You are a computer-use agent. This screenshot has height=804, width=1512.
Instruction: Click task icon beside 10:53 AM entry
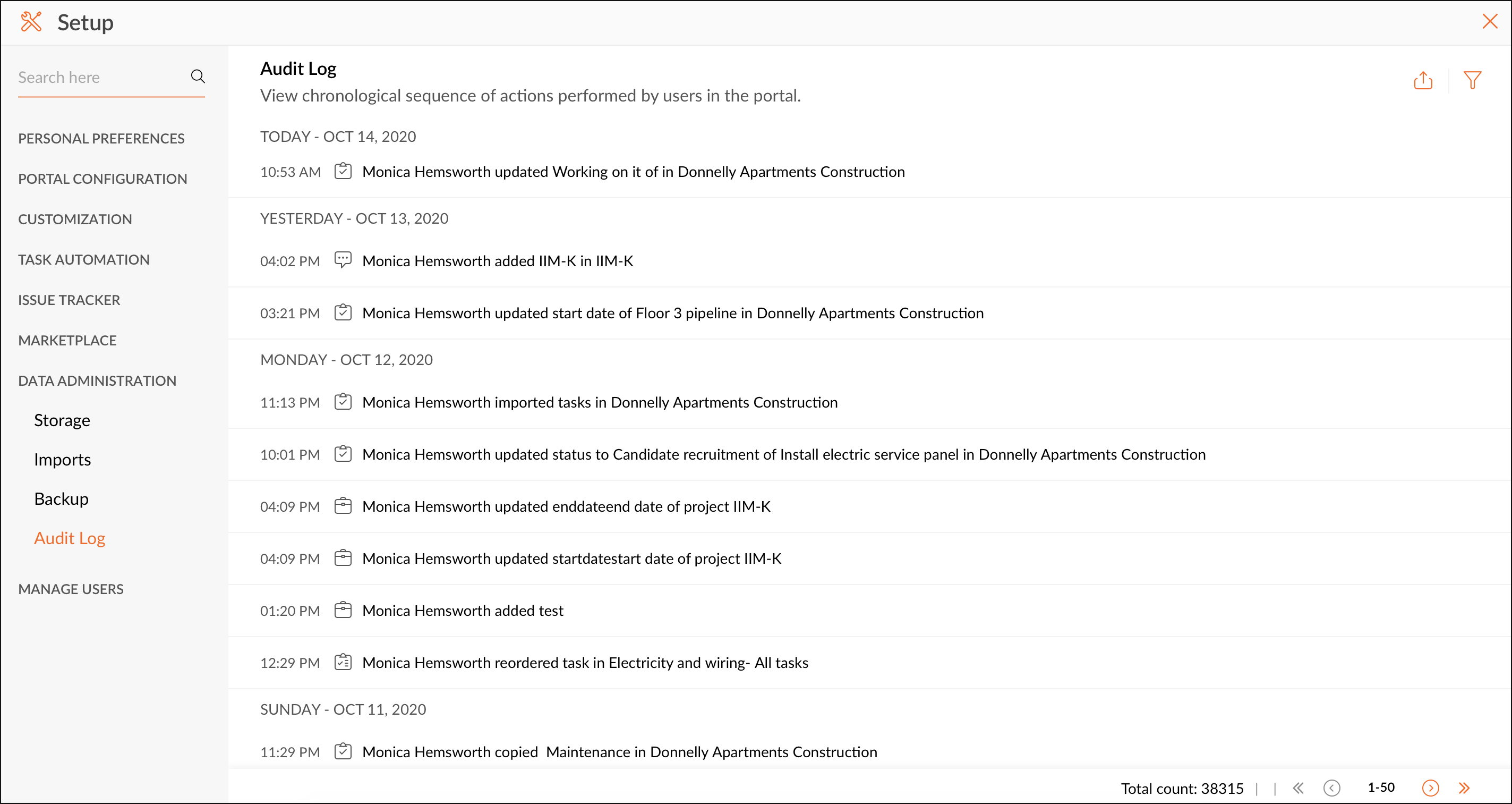click(343, 172)
